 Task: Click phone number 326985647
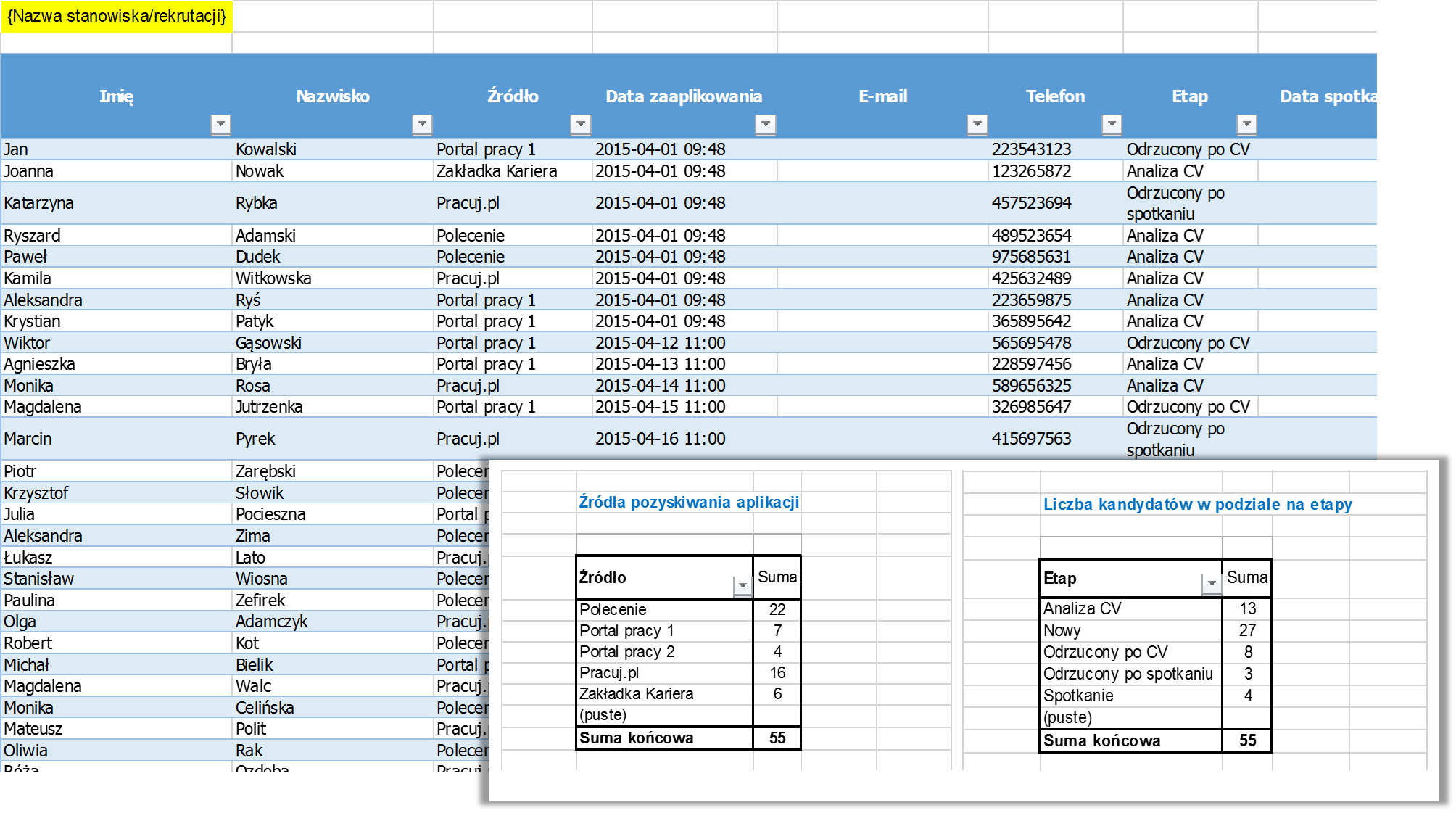coord(1056,407)
